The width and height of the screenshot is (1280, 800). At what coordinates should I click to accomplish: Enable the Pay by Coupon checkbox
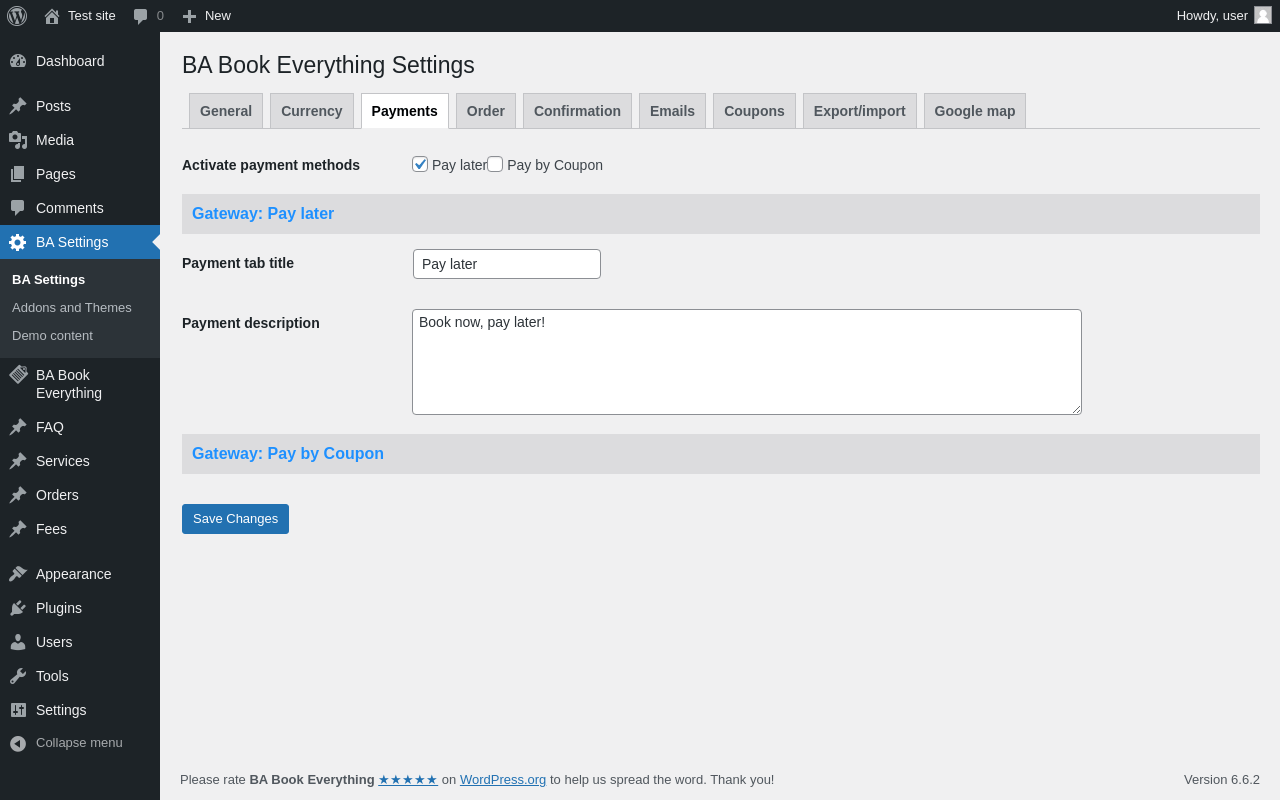[495, 164]
